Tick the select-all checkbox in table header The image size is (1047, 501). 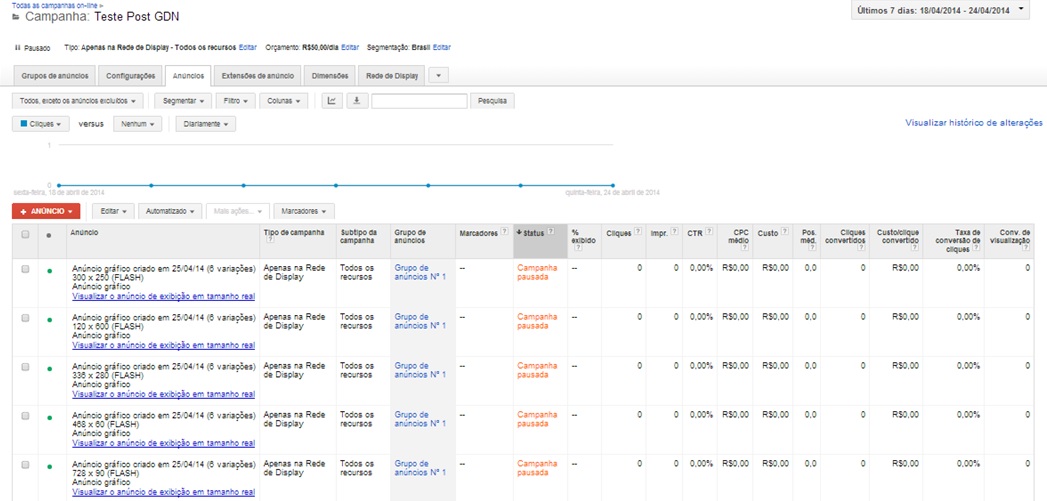pos(25,234)
